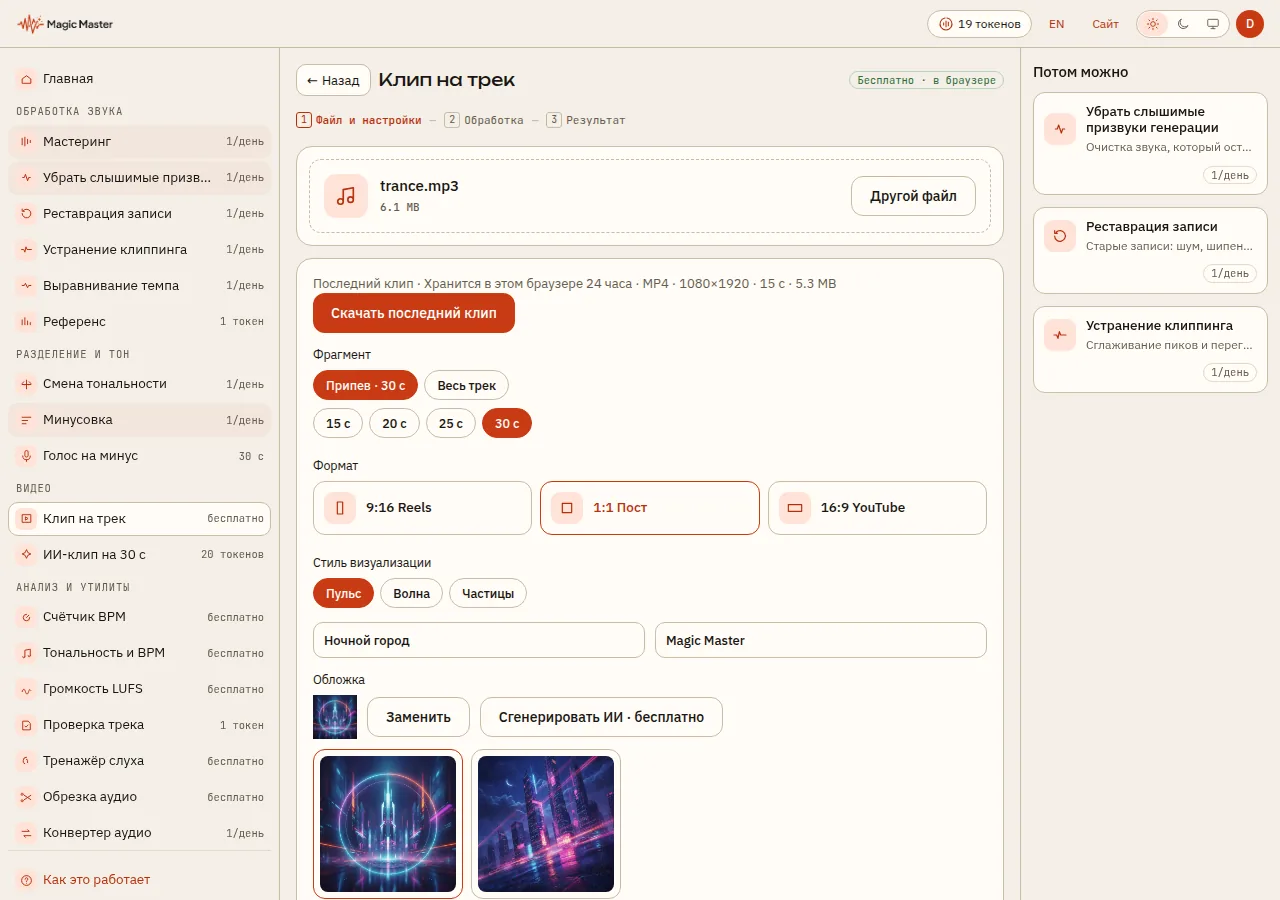Open Смена тональности in sidebar
This screenshot has width=1280, height=900.
click(139, 384)
